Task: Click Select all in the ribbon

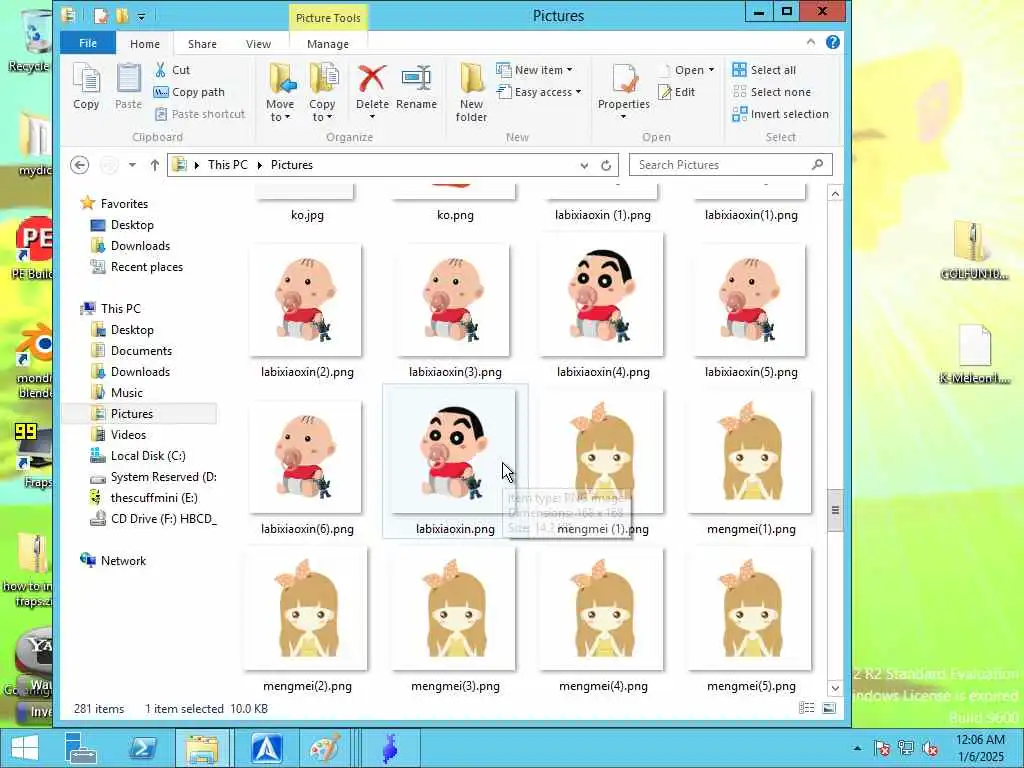Action: point(765,70)
